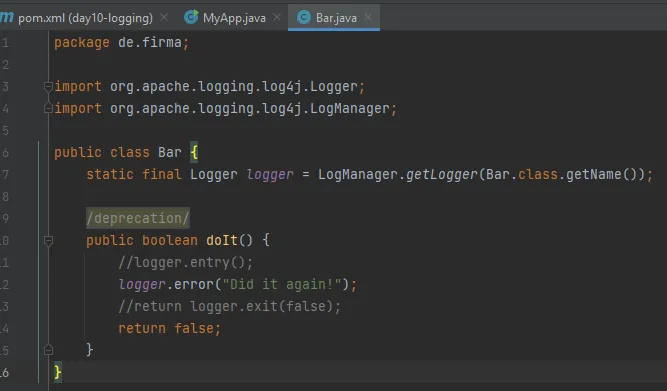Image resolution: width=667 pixels, height=391 pixels.
Task: Click the error method call on logger
Action: (x=194, y=284)
